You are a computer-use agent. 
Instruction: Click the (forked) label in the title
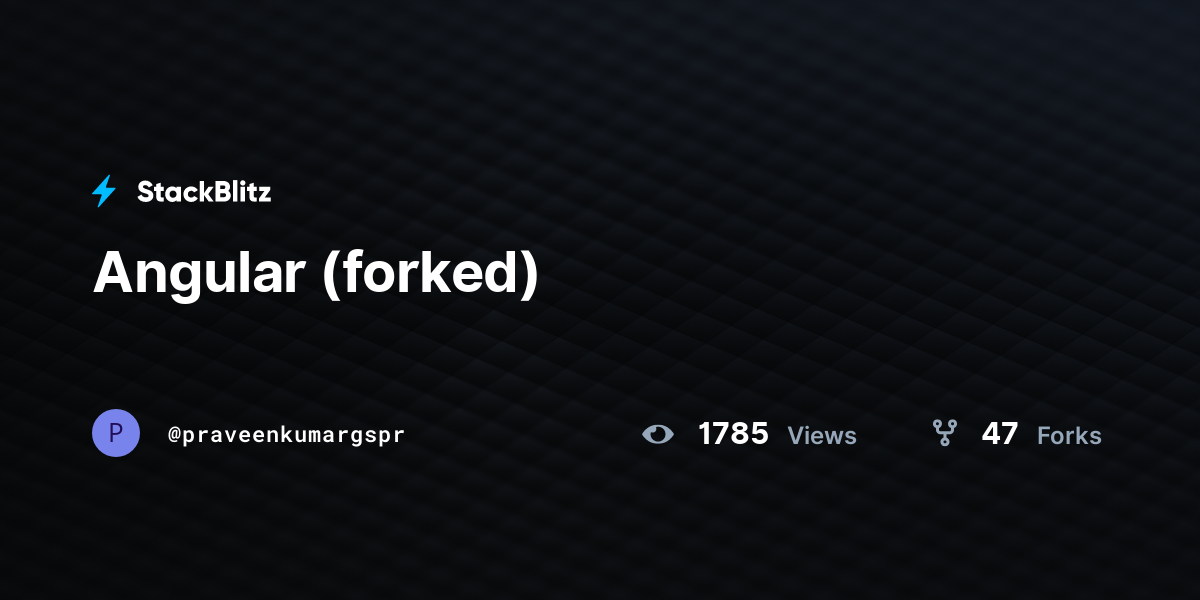pyautogui.click(x=430, y=274)
